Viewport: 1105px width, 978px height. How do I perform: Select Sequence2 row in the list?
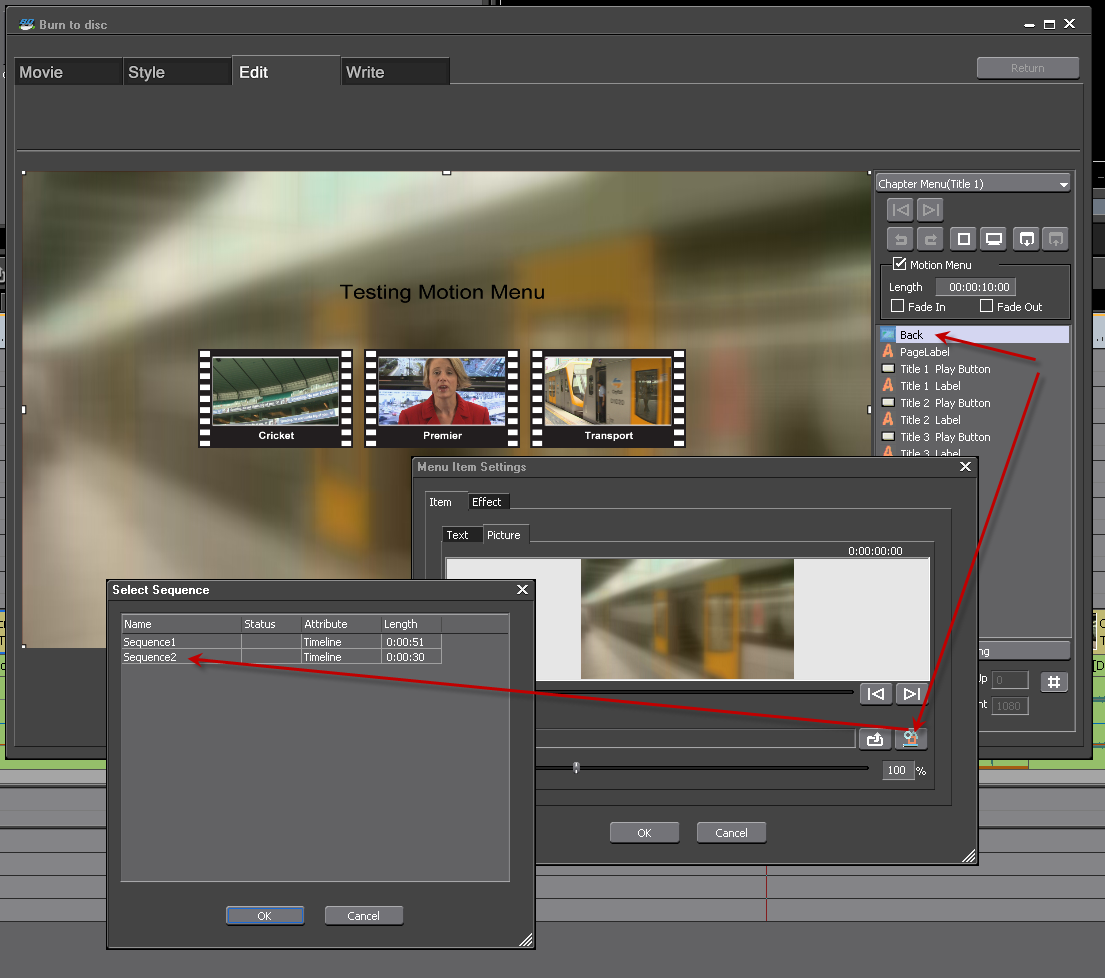click(282, 657)
